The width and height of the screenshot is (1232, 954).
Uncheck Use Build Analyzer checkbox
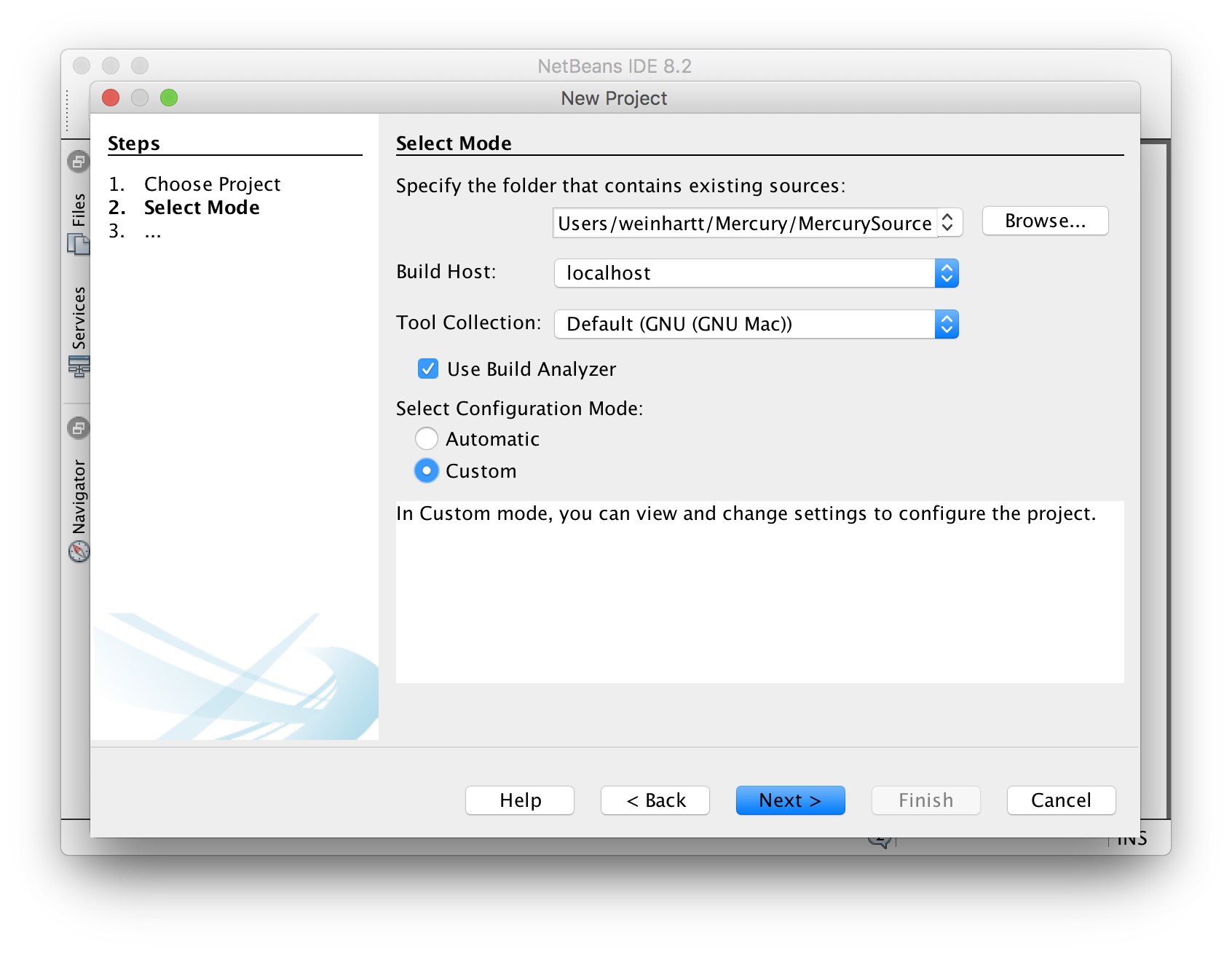(x=428, y=368)
